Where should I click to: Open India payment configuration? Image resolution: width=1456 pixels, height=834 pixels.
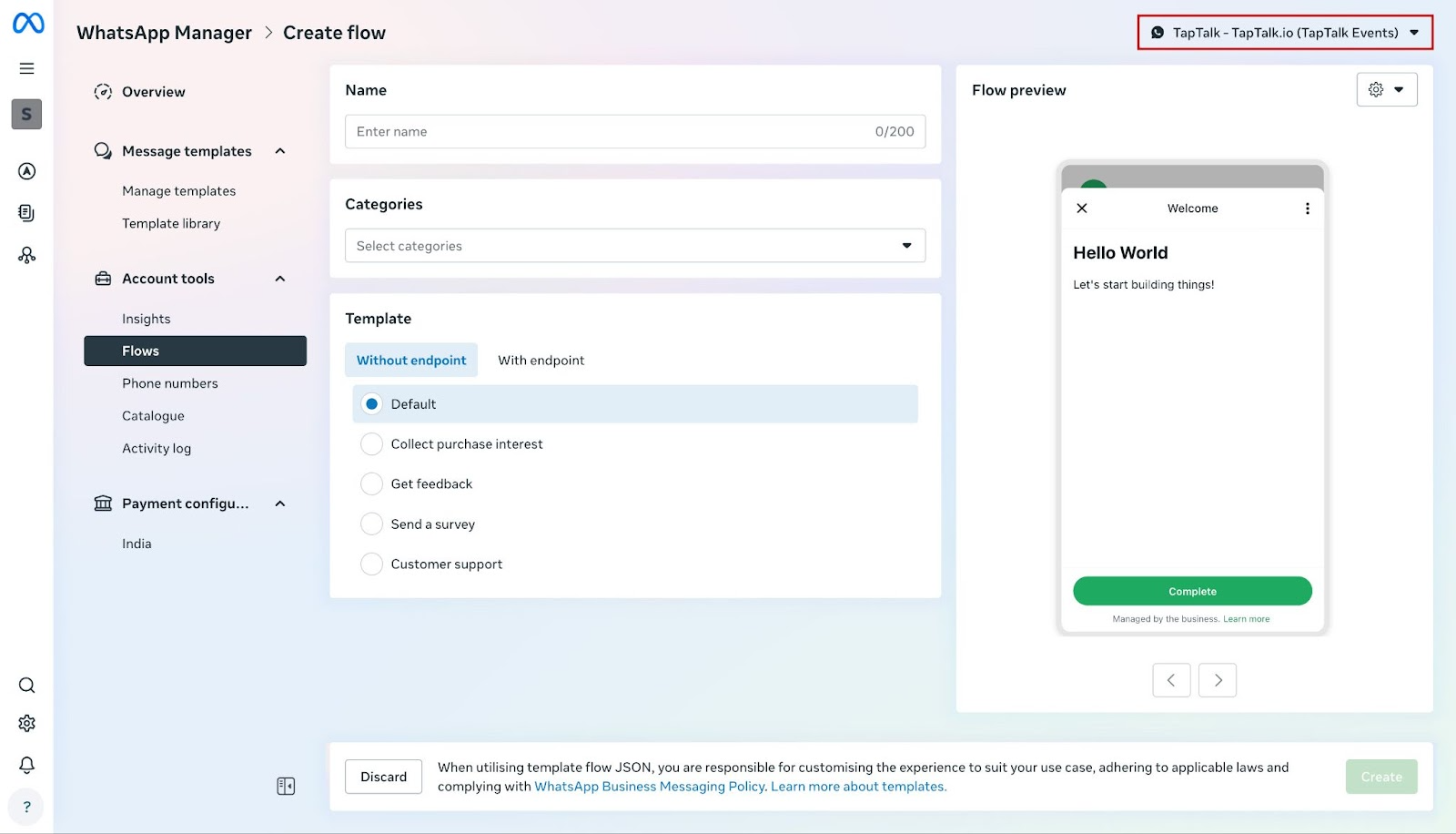tap(136, 544)
